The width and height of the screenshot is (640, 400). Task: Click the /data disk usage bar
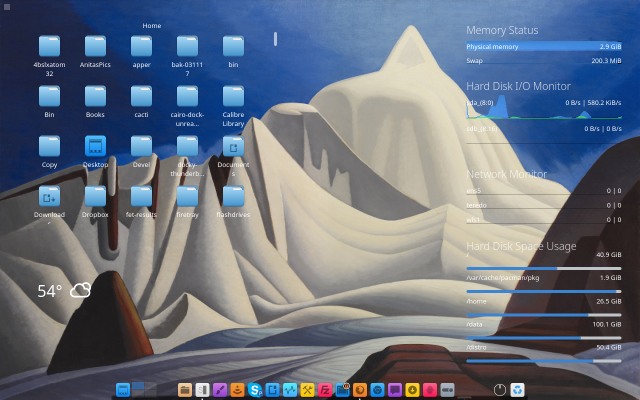click(544, 338)
